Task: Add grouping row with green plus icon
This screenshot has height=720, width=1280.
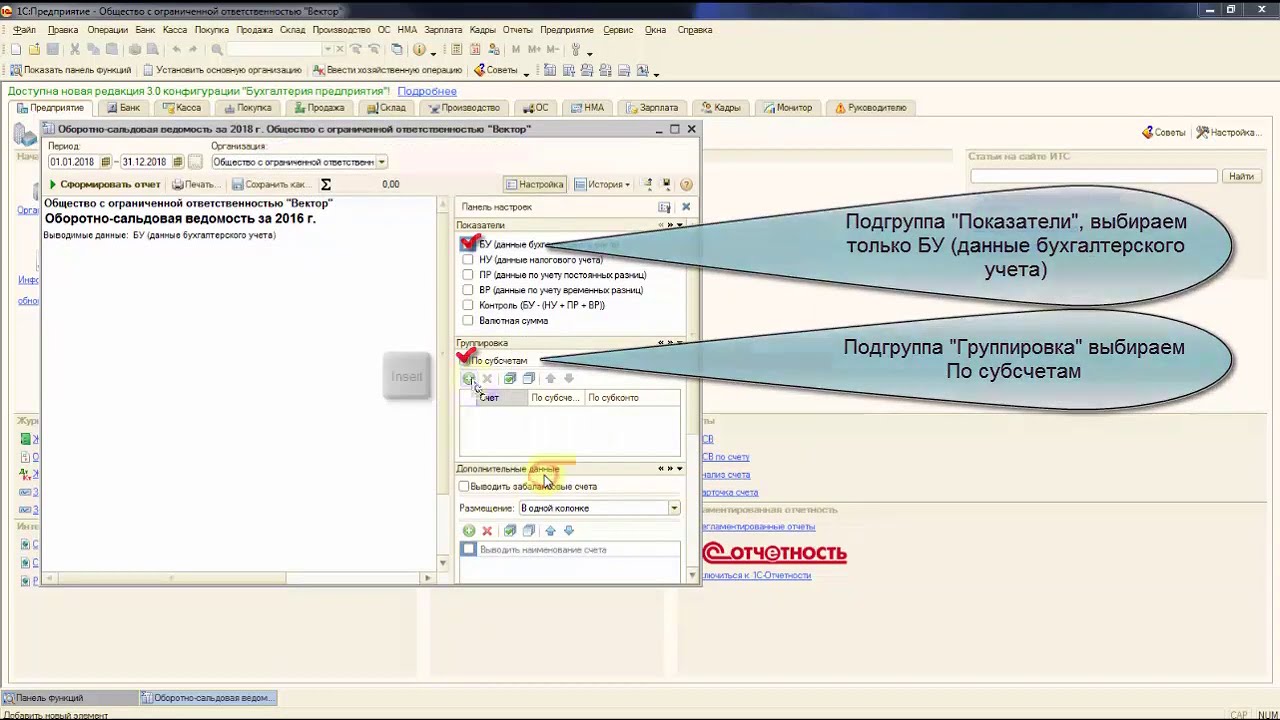Action: point(468,378)
